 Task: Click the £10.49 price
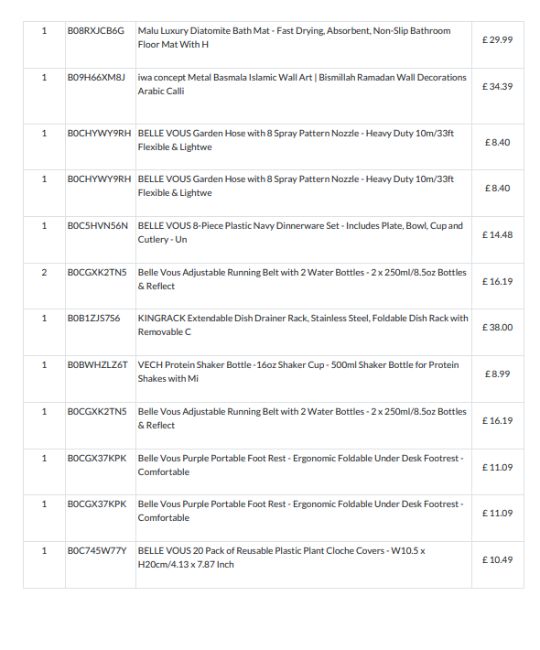[x=497, y=560]
